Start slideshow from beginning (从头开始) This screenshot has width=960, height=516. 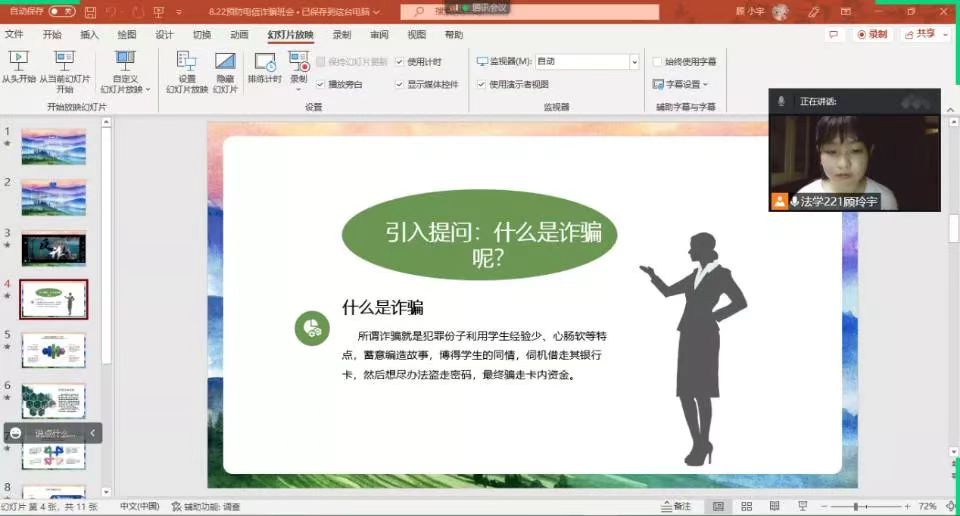(18, 68)
